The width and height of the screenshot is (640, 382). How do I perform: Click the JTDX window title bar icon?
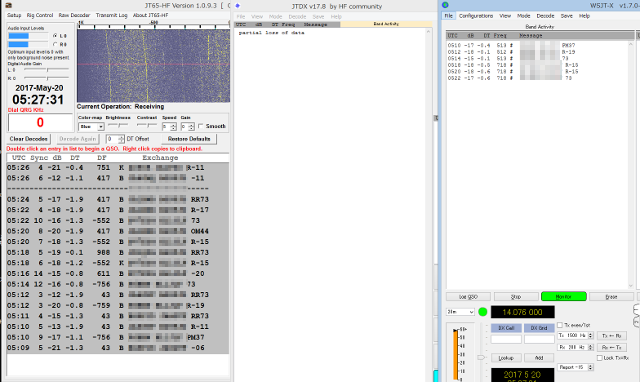(238, 6)
